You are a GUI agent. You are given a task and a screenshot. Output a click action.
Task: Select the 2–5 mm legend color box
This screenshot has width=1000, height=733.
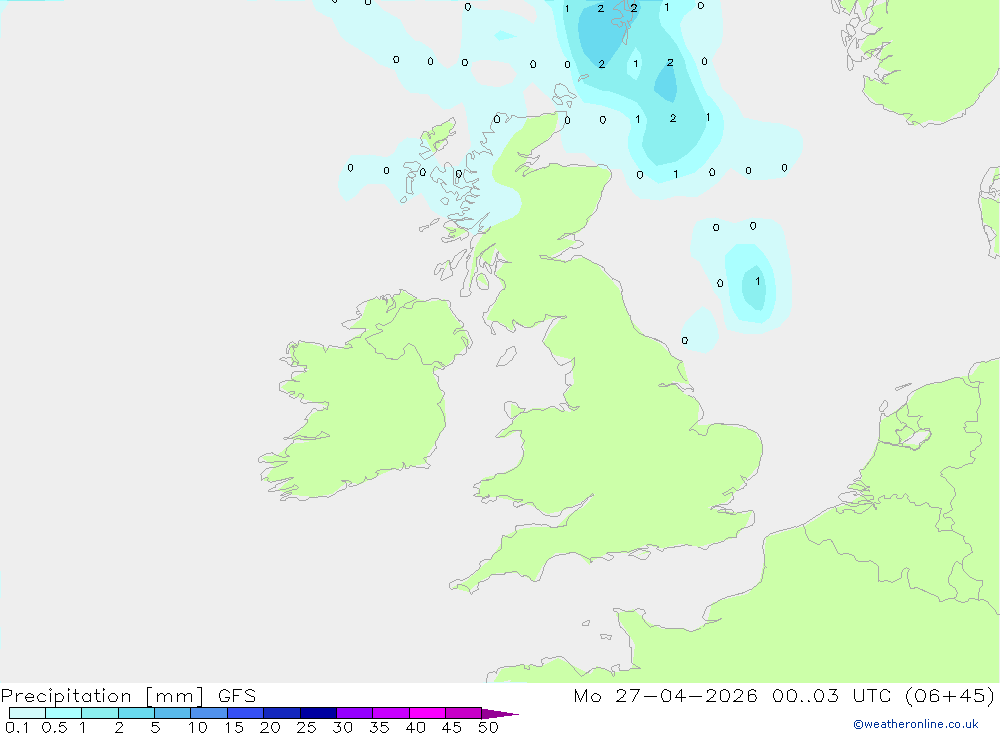coord(136,713)
